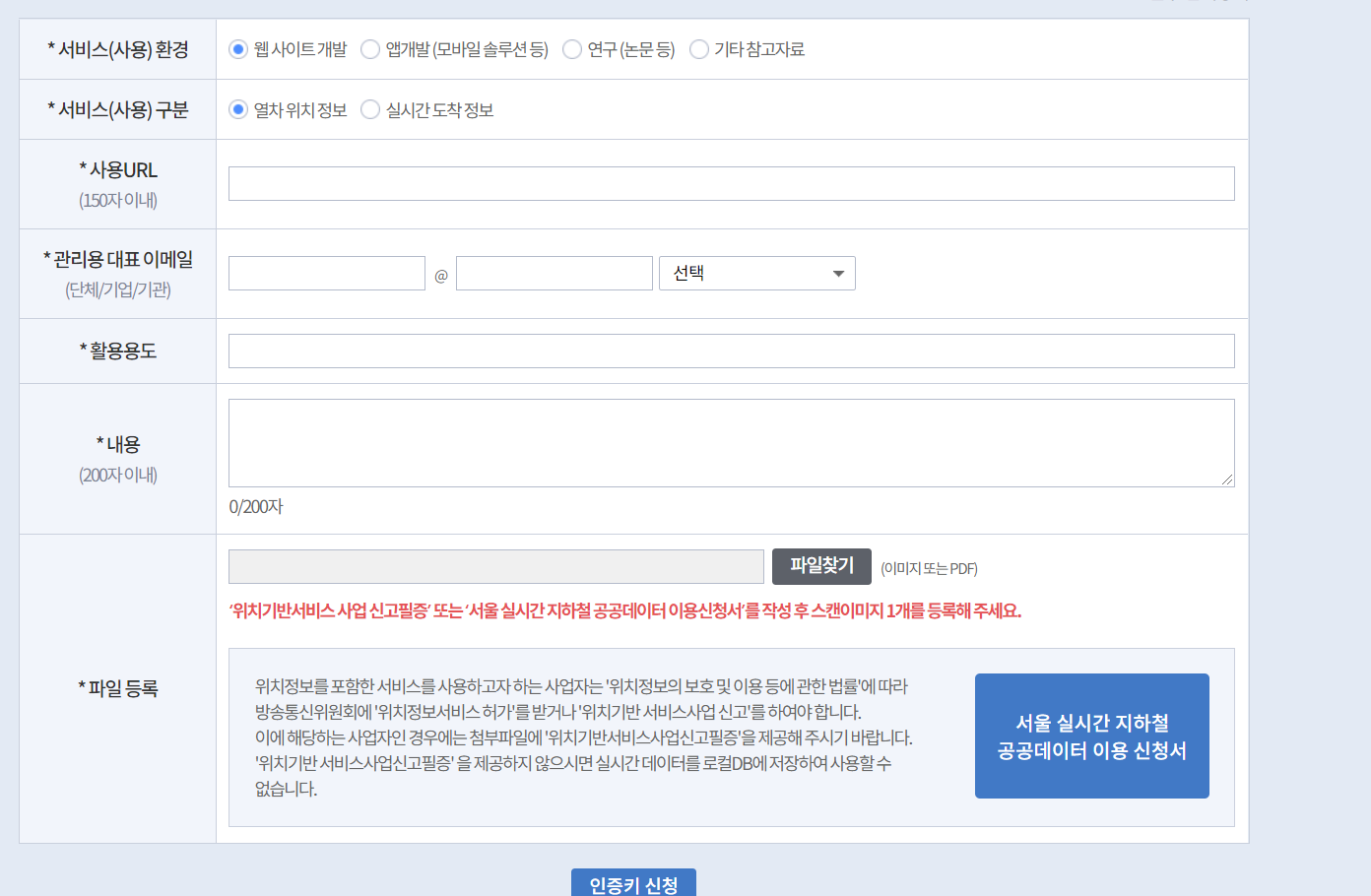This screenshot has width=1371, height=896.
Task: Open the 선택 email domain dropdown
Action: click(757, 273)
